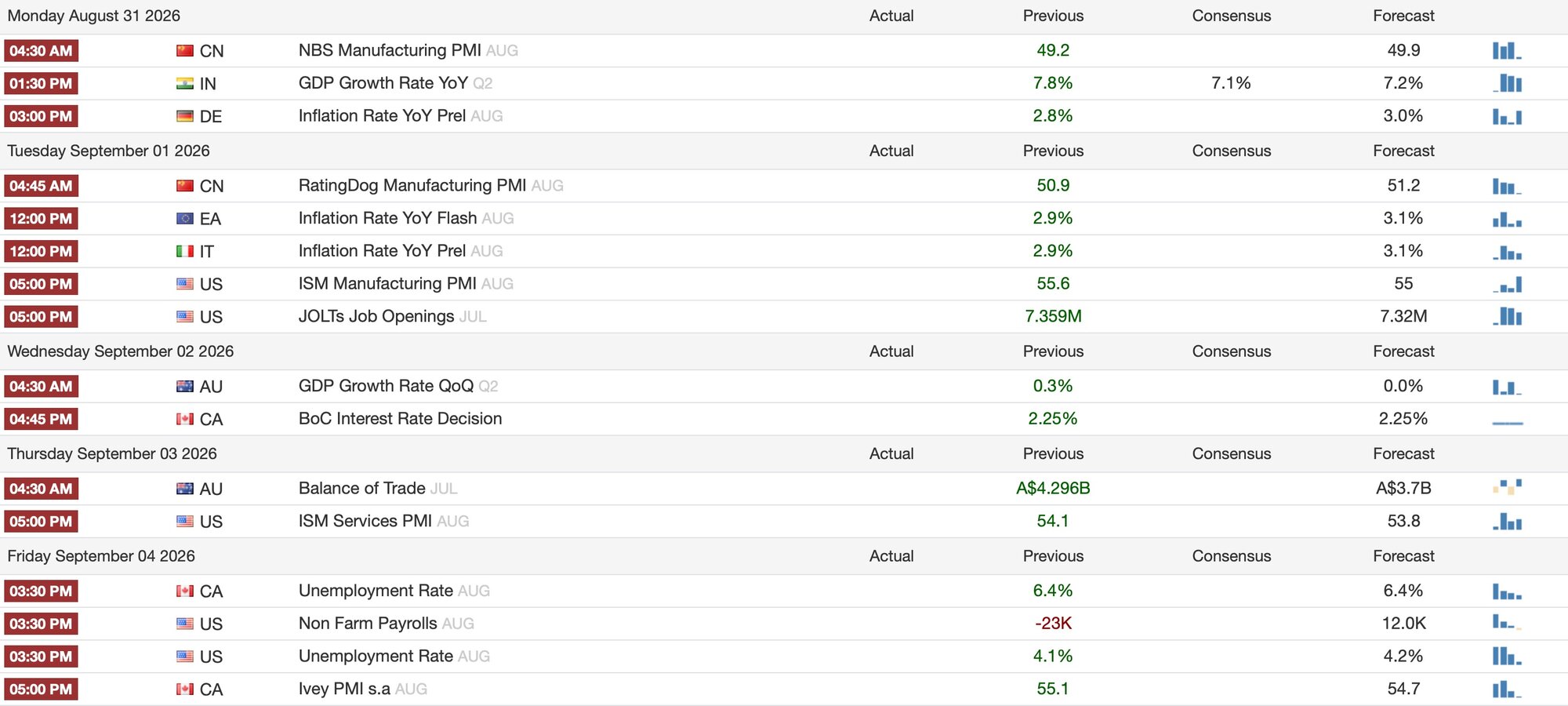This screenshot has width=1568, height=706.
Task: Click the Ivey PMI s.a chart icon
Action: [x=1507, y=690]
